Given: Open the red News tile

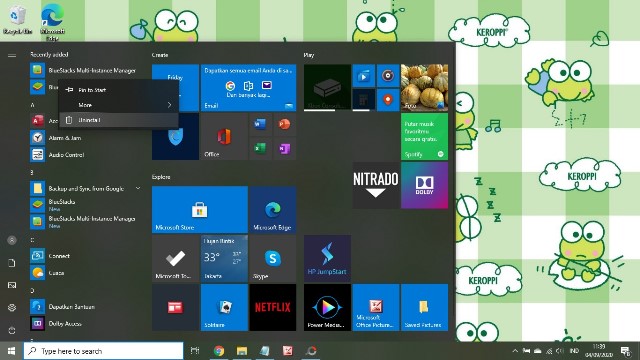Looking at the screenshot, I should pyautogui.click(x=175, y=307).
